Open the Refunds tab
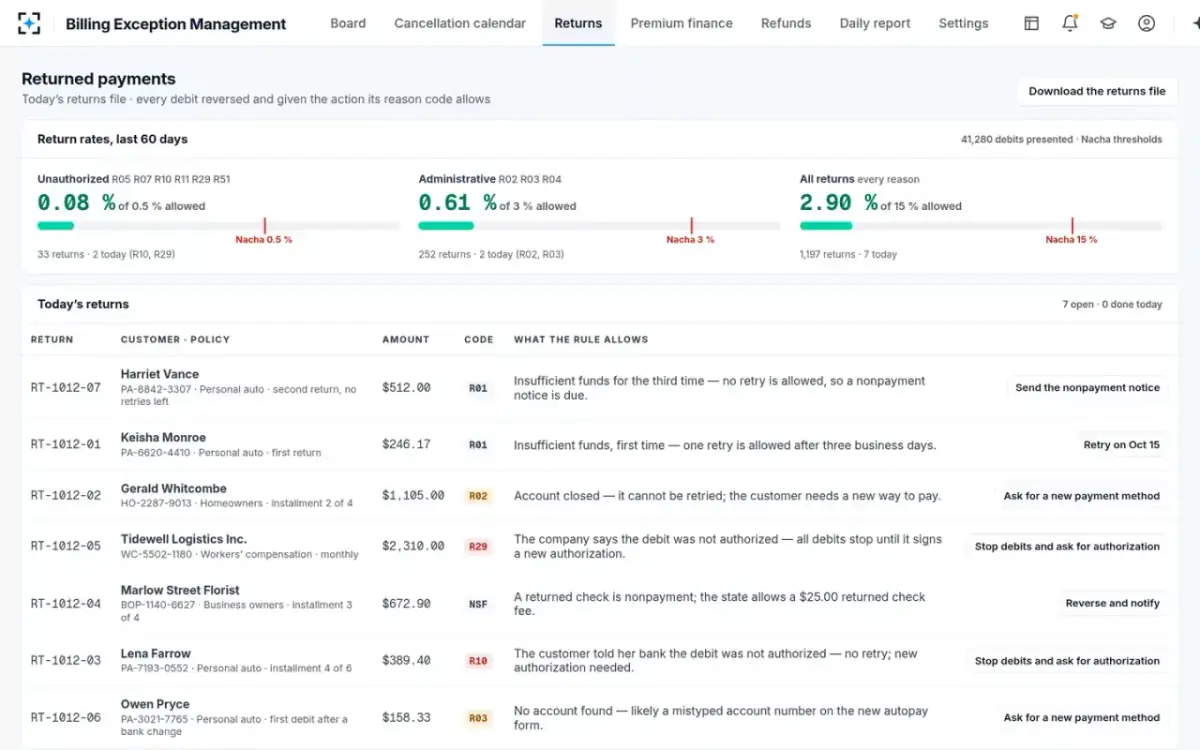This screenshot has width=1200, height=750. (786, 23)
